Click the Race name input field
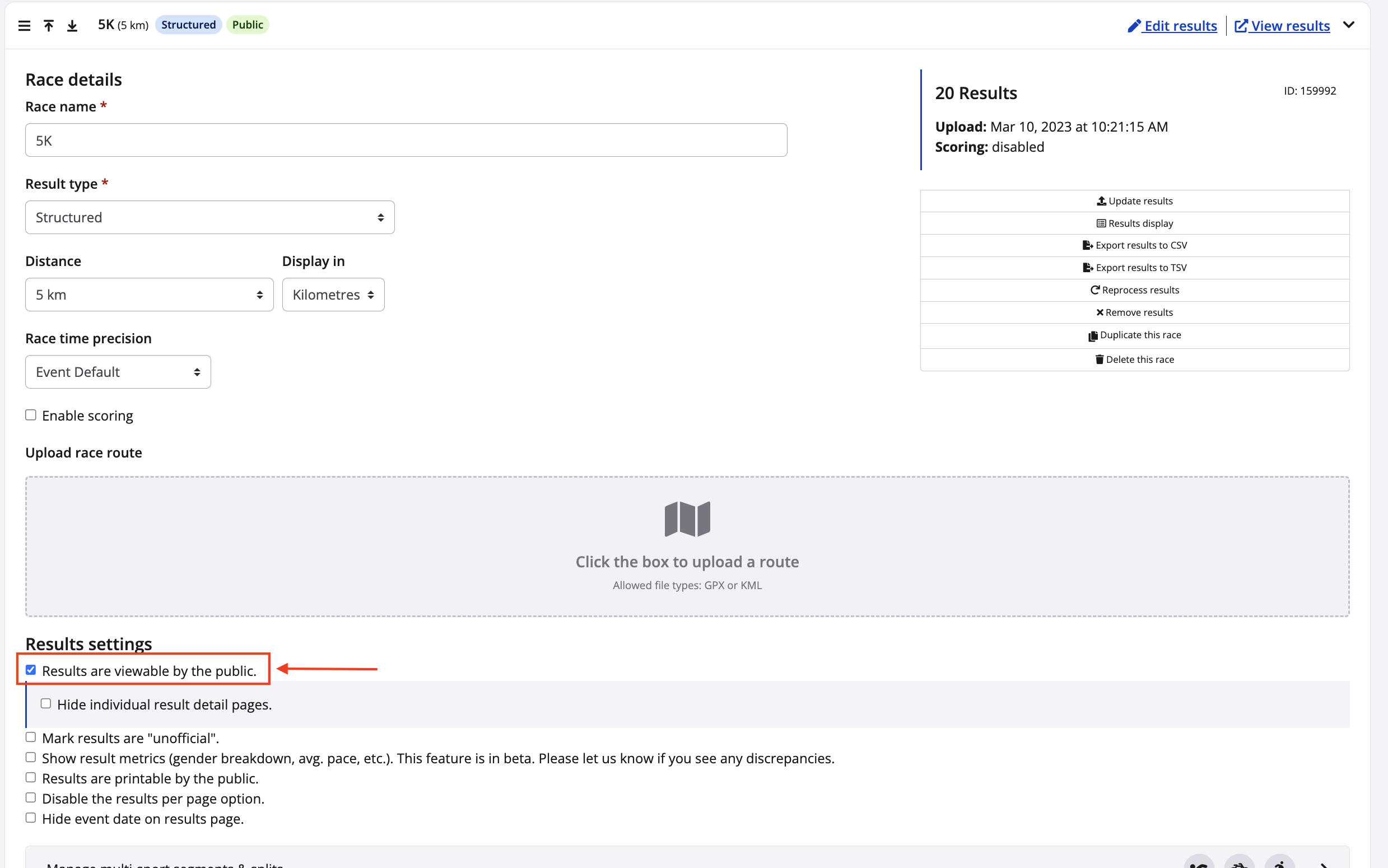Viewport: 1388px width, 868px height. tap(406, 141)
